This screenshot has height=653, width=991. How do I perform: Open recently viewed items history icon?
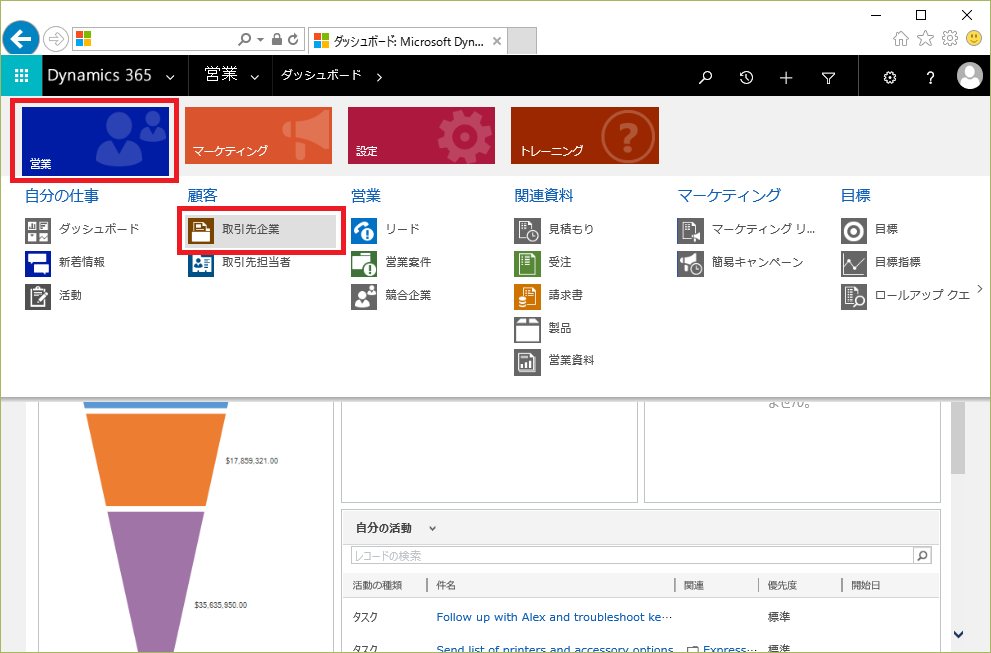[x=746, y=77]
